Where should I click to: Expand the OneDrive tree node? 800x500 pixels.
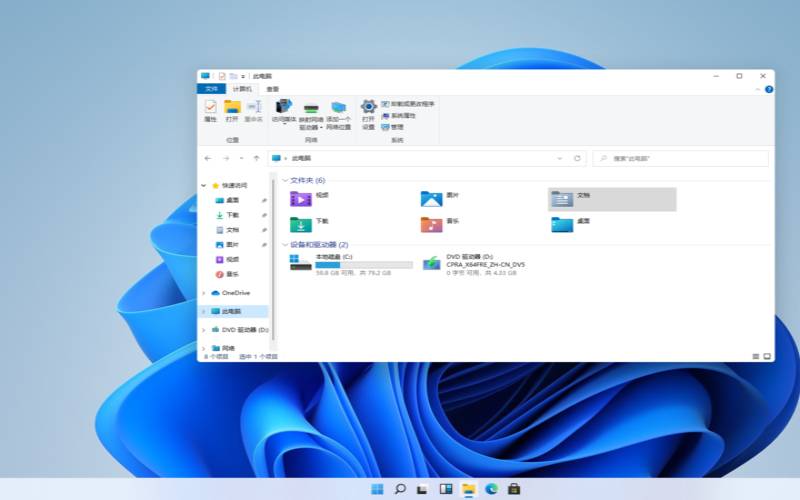click(x=204, y=293)
